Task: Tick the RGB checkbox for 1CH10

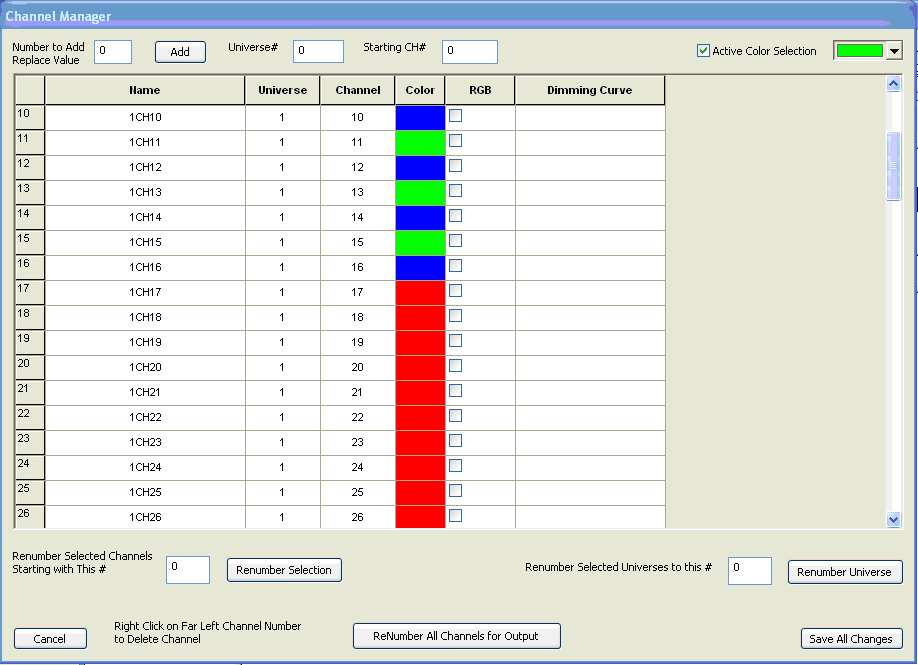Action: (455, 116)
